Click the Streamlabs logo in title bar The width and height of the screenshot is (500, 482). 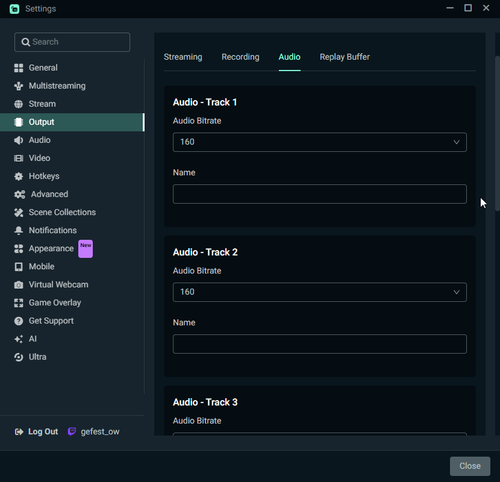tap(14, 9)
